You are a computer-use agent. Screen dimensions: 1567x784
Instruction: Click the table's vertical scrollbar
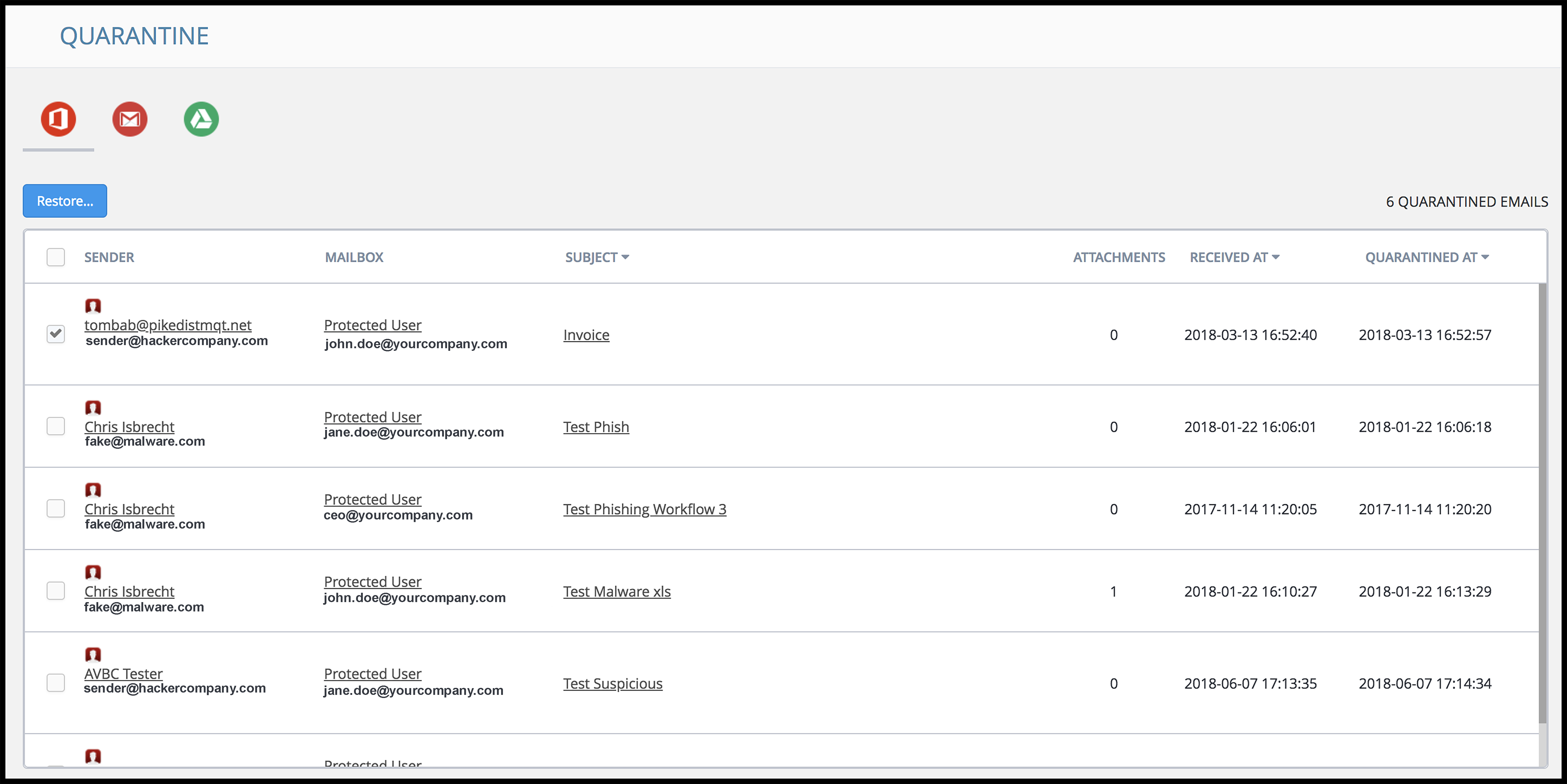tap(1542, 504)
